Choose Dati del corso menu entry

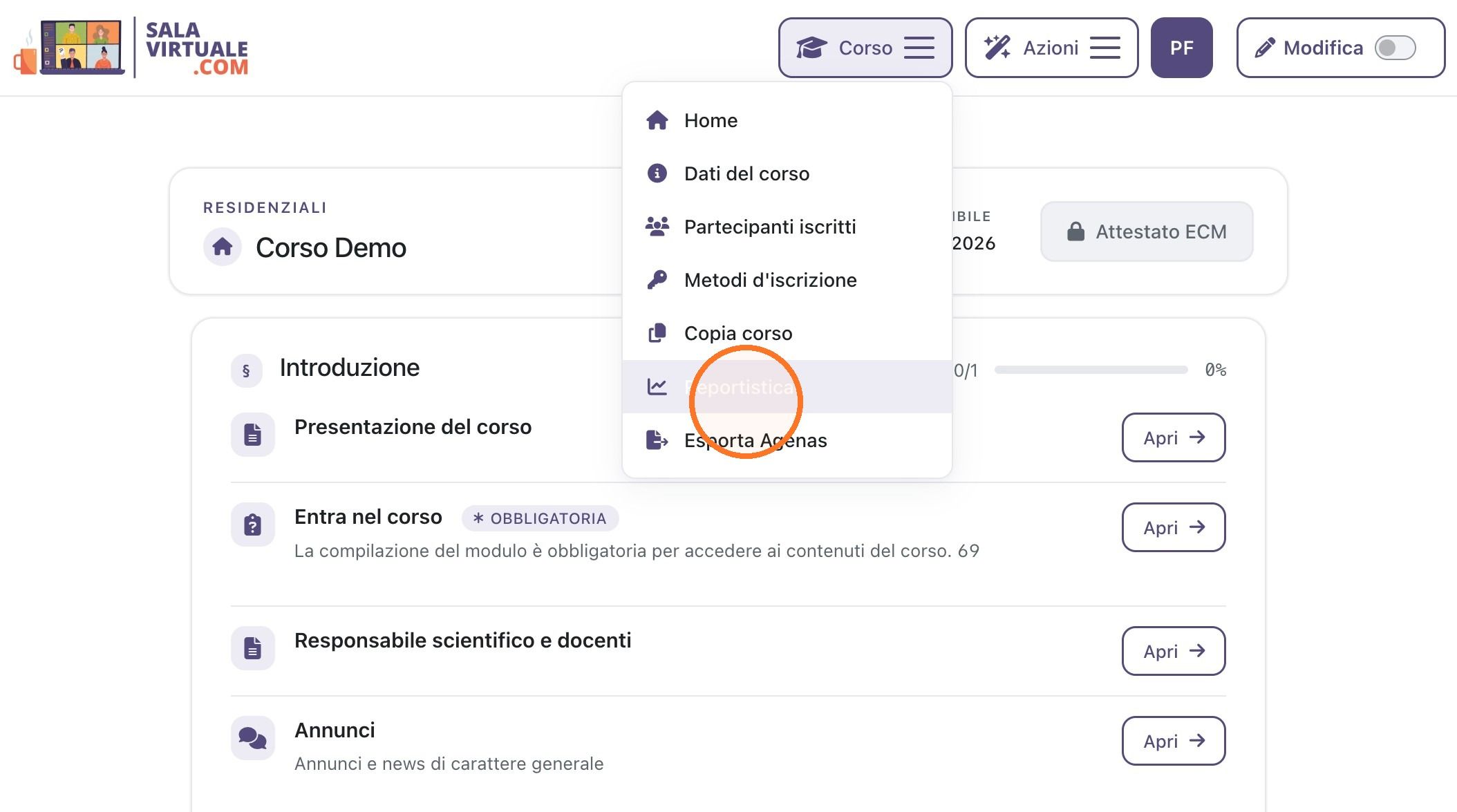(787, 173)
